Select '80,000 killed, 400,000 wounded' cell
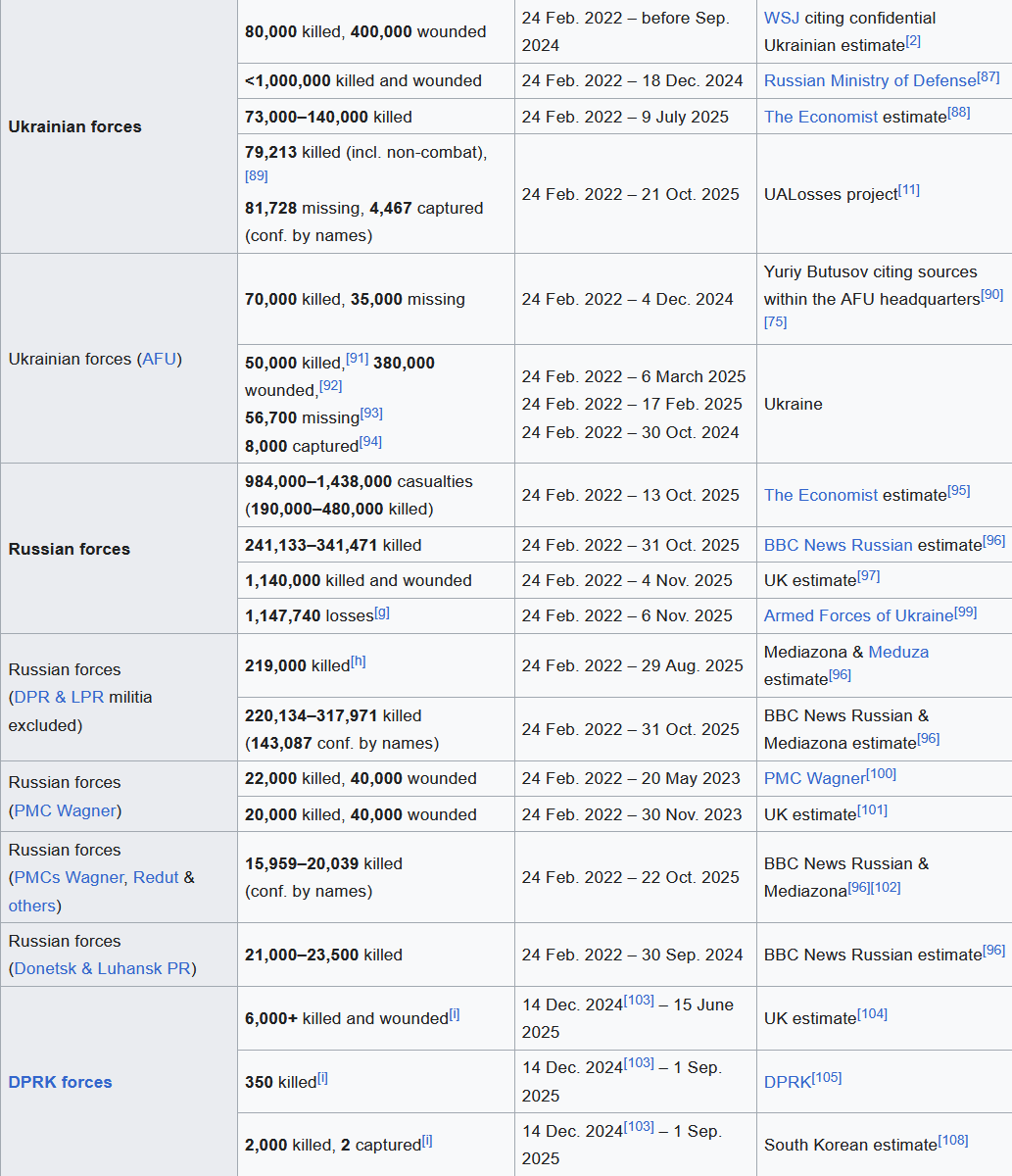 point(376,31)
